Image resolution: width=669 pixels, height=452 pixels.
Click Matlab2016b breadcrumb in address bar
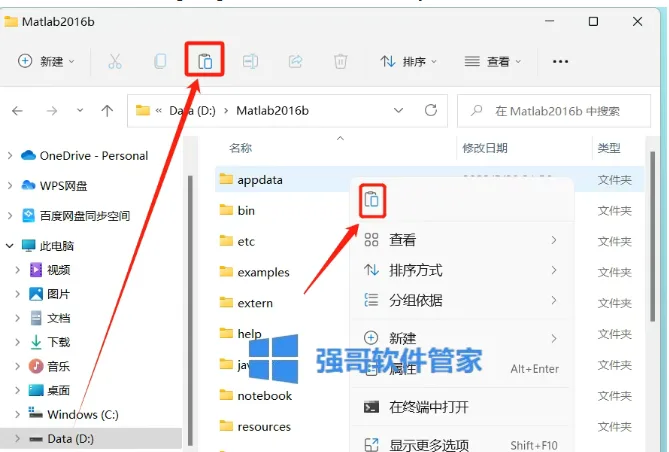point(272,111)
